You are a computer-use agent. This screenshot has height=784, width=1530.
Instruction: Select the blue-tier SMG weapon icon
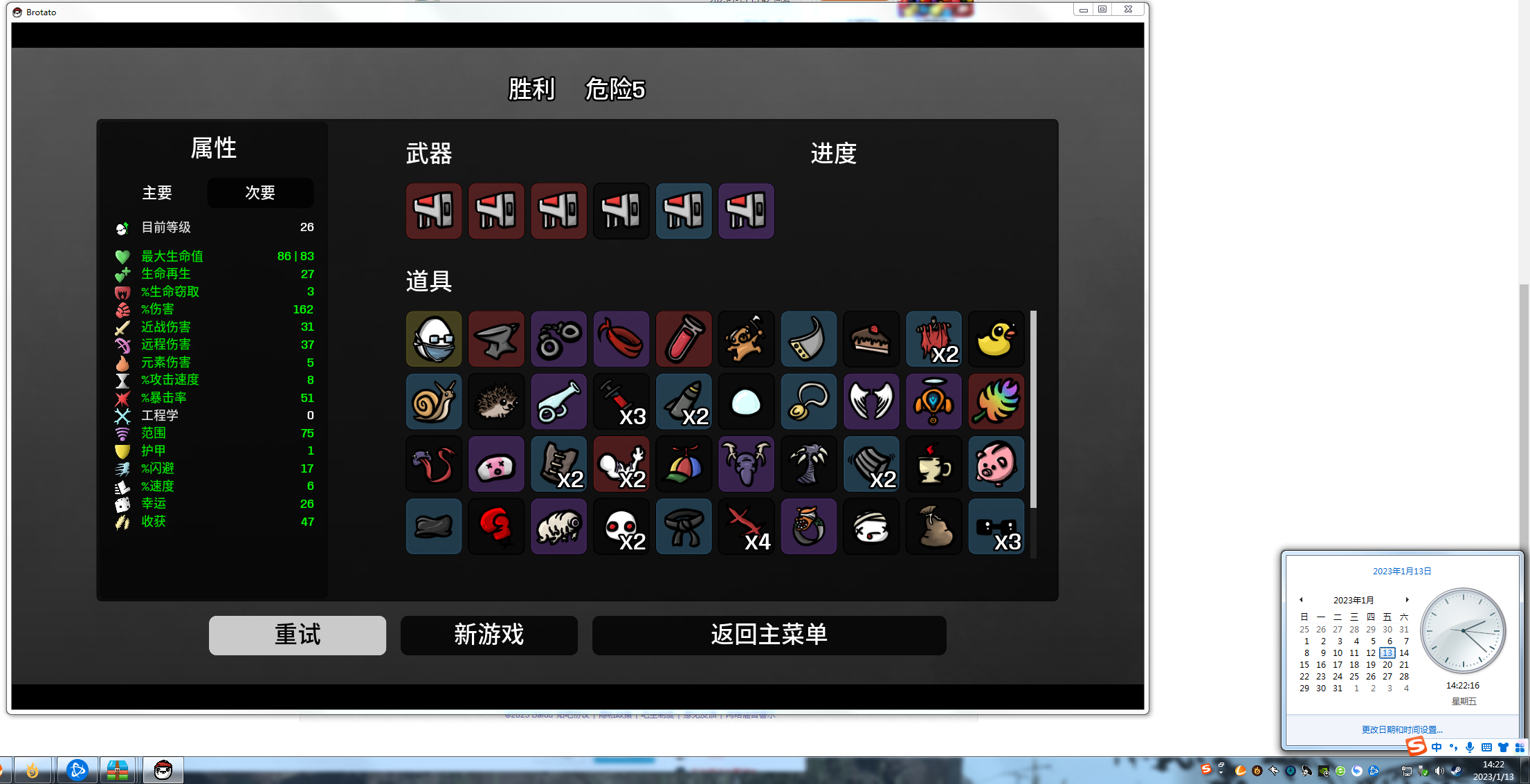click(x=684, y=211)
